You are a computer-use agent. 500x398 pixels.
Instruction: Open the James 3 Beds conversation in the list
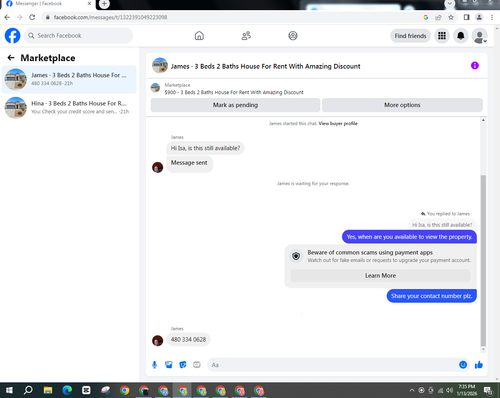pos(69,79)
